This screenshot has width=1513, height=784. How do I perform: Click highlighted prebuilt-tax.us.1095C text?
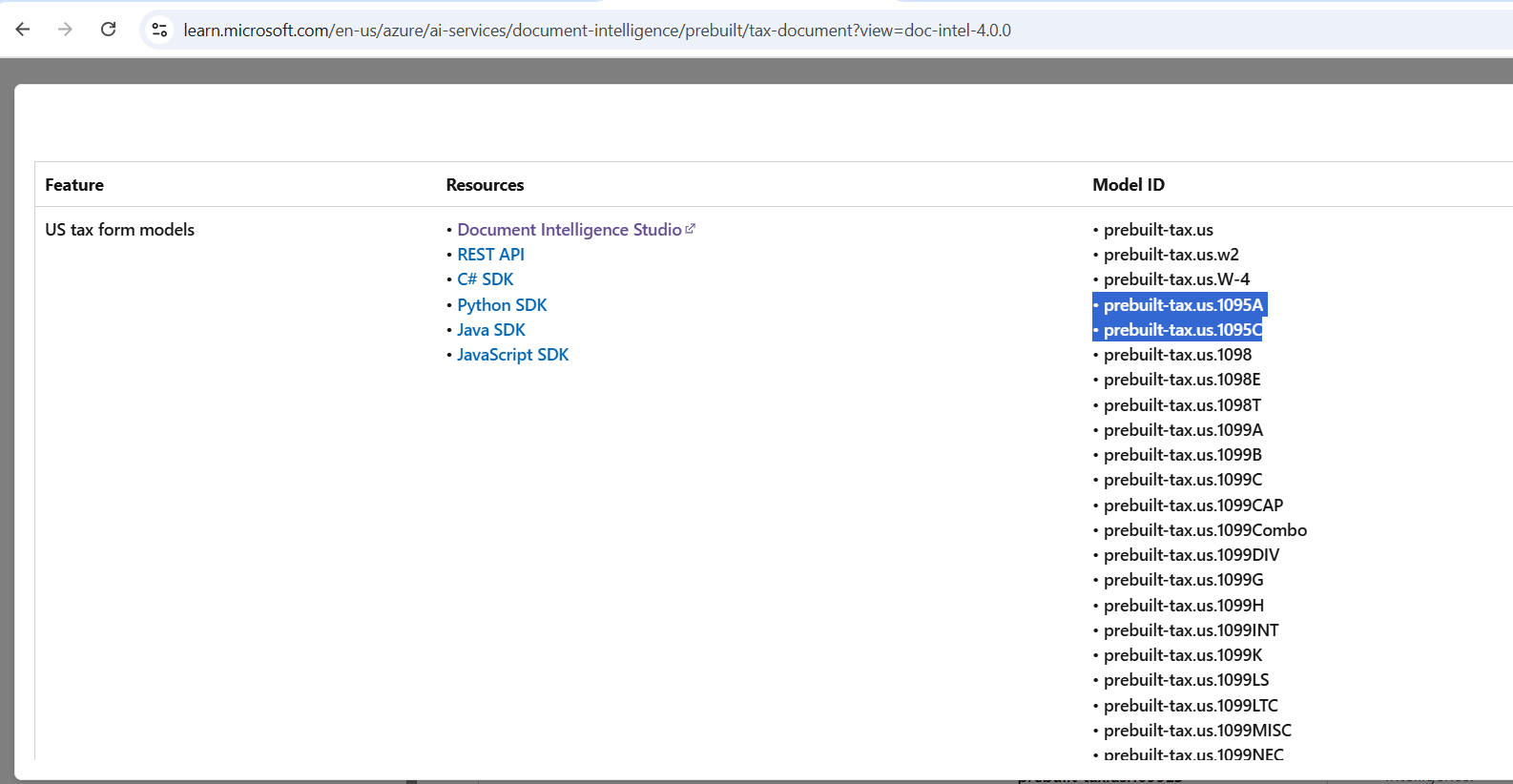tap(1183, 330)
